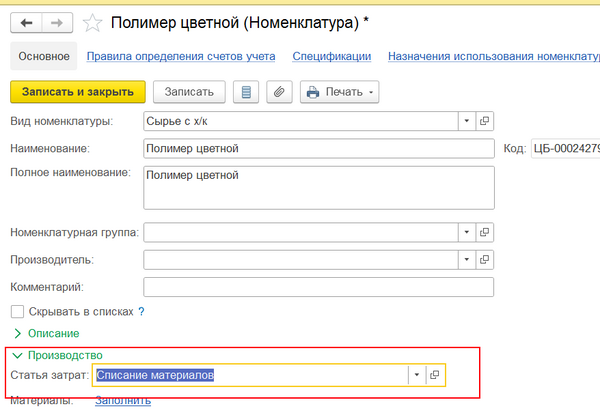600x413 pixels.
Task: Open the Номенклатурная группа linked item icon
Action: click(x=485, y=232)
